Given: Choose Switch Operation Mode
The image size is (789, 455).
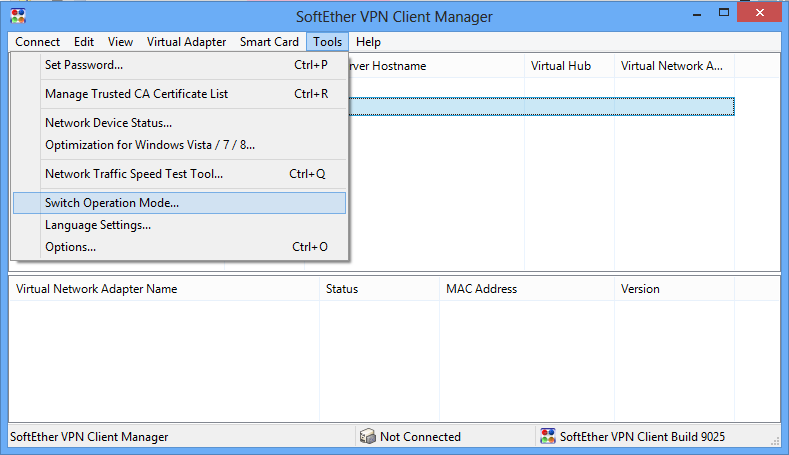Looking at the screenshot, I should point(112,203).
